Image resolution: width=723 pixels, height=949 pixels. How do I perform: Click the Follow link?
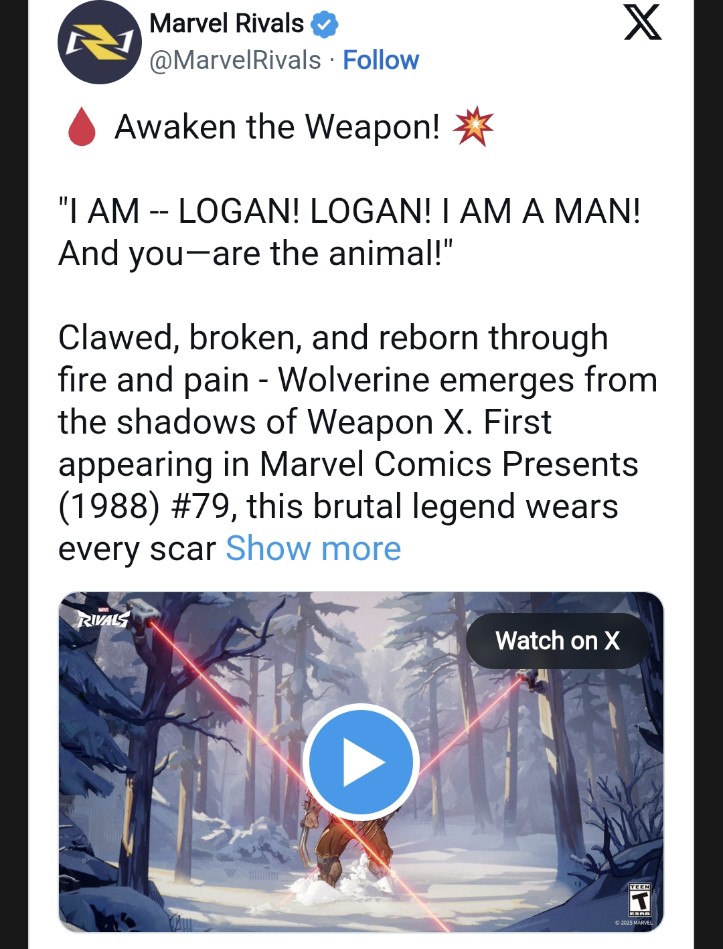click(x=381, y=60)
